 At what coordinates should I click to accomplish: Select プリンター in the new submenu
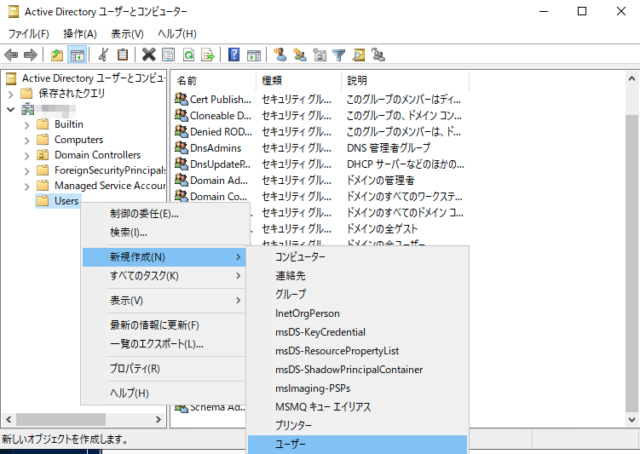pyautogui.click(x=358, y=425)
